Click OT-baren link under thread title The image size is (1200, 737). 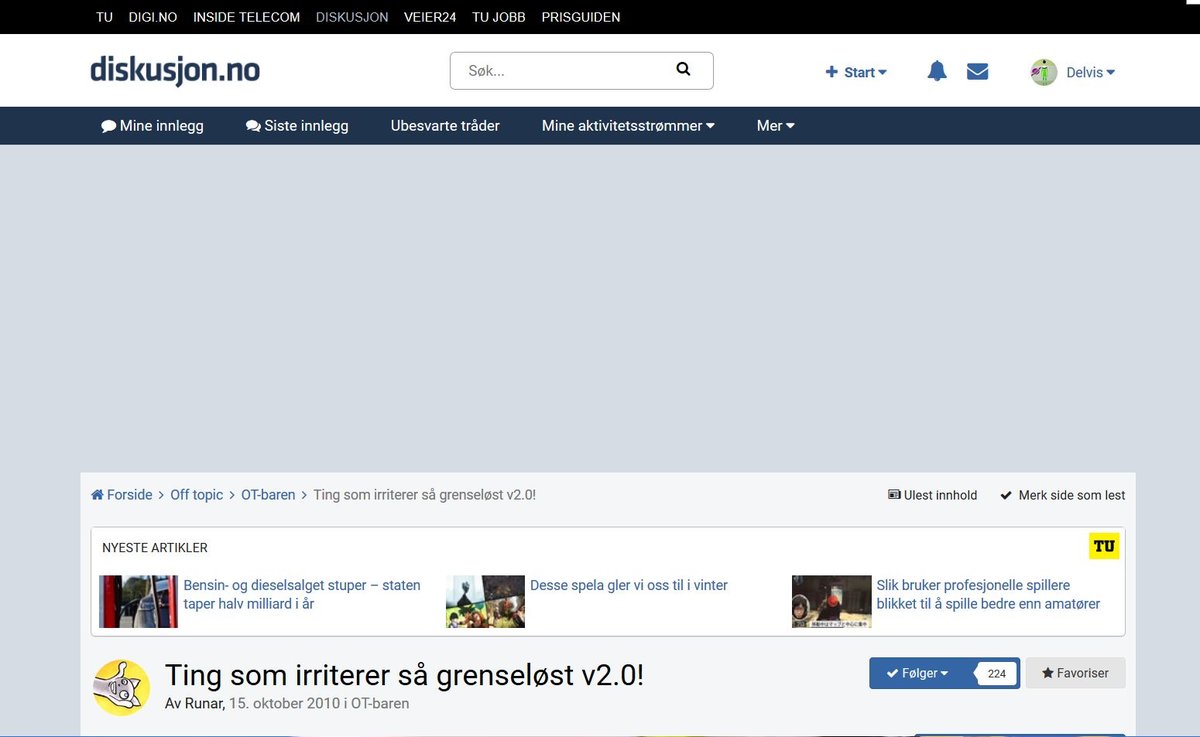pyautogui.click(x=380, y=703)
